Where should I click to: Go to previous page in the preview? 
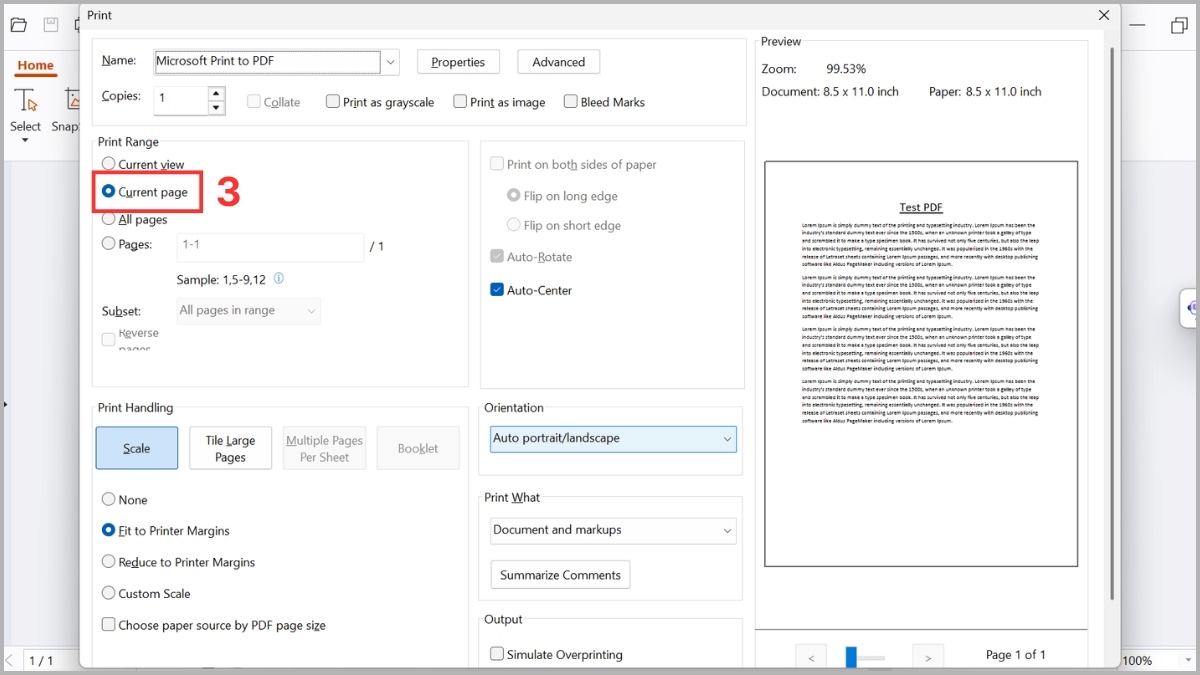click(810, 655)
